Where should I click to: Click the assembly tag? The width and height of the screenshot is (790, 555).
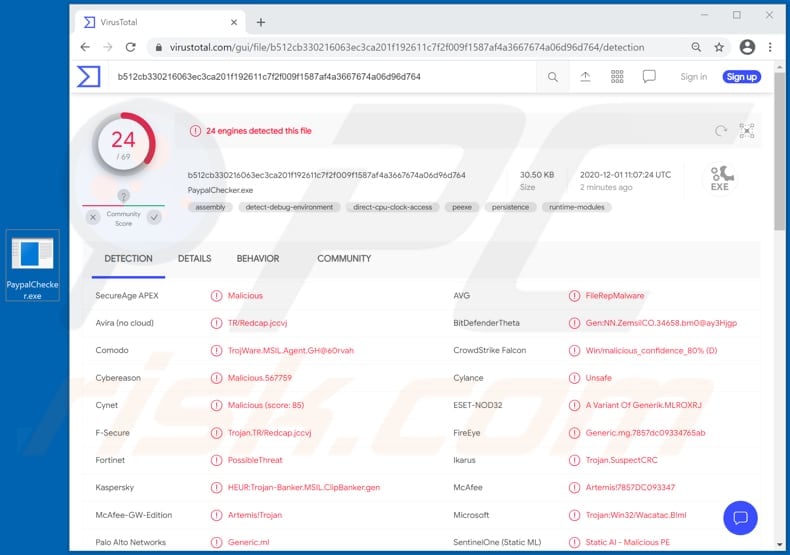(x=210, y=207)
